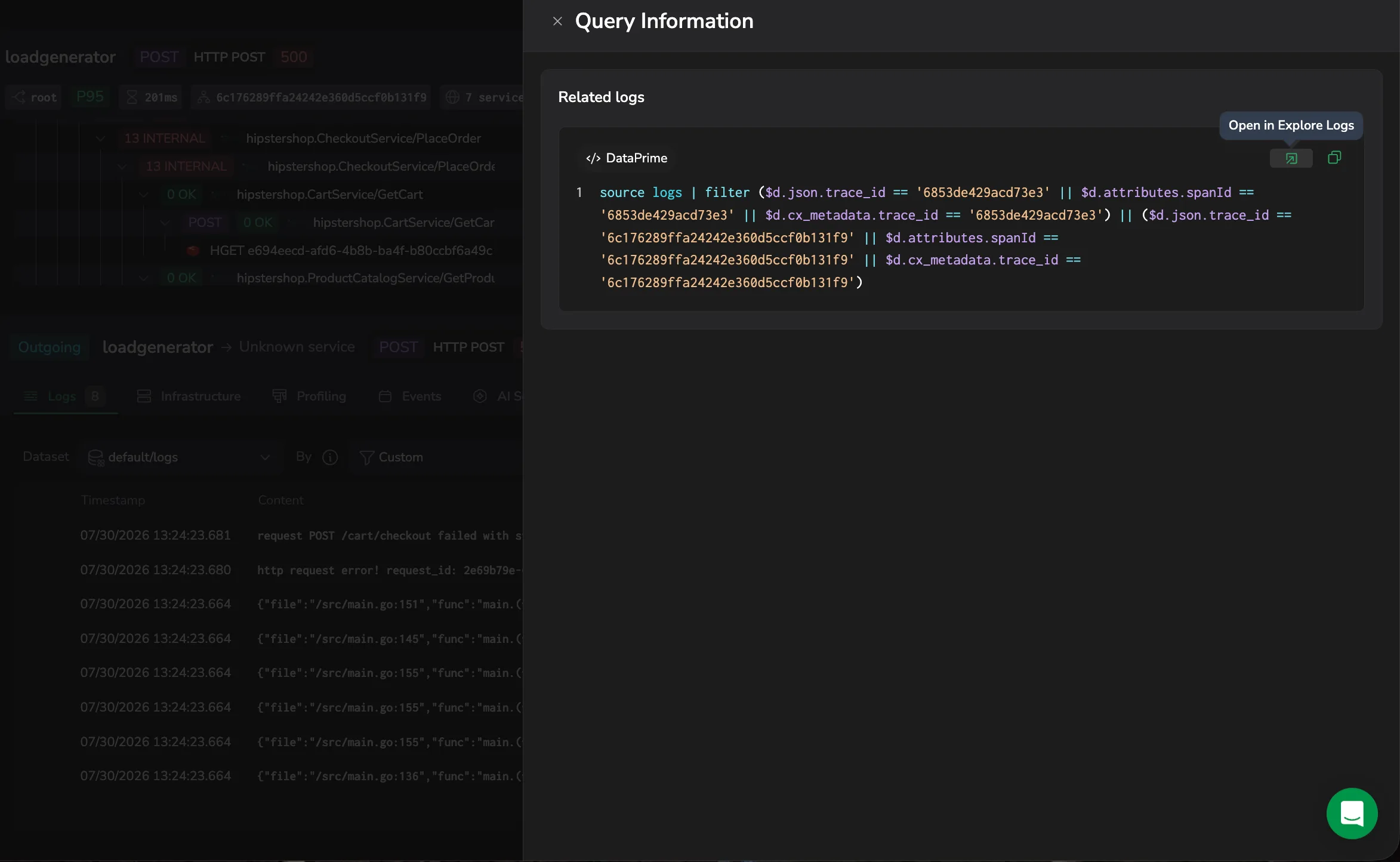The image size is (1400, 862).
Task: Click the loadgenerator service title
Action: point(60,57)
